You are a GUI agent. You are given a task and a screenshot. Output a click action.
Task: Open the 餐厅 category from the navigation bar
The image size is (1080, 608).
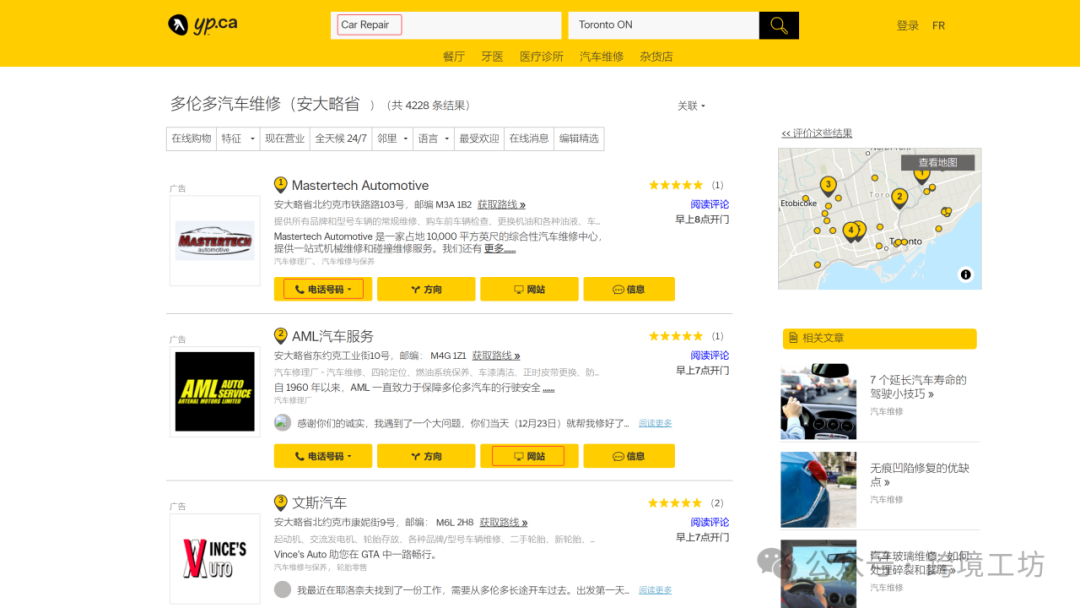point(453,56)
